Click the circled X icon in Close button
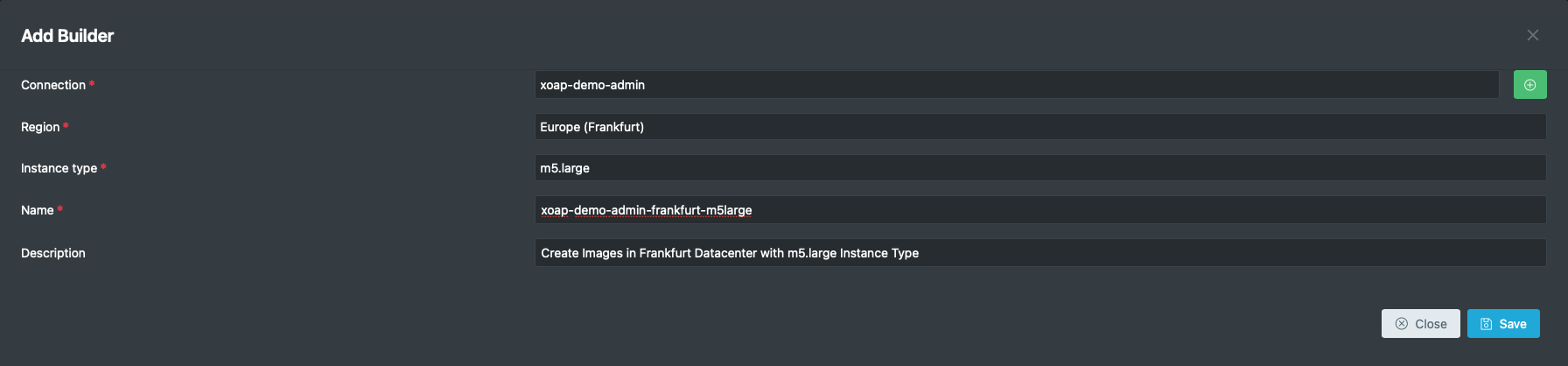Viewport: 1568px width, 366px height. coord(1401,324)
